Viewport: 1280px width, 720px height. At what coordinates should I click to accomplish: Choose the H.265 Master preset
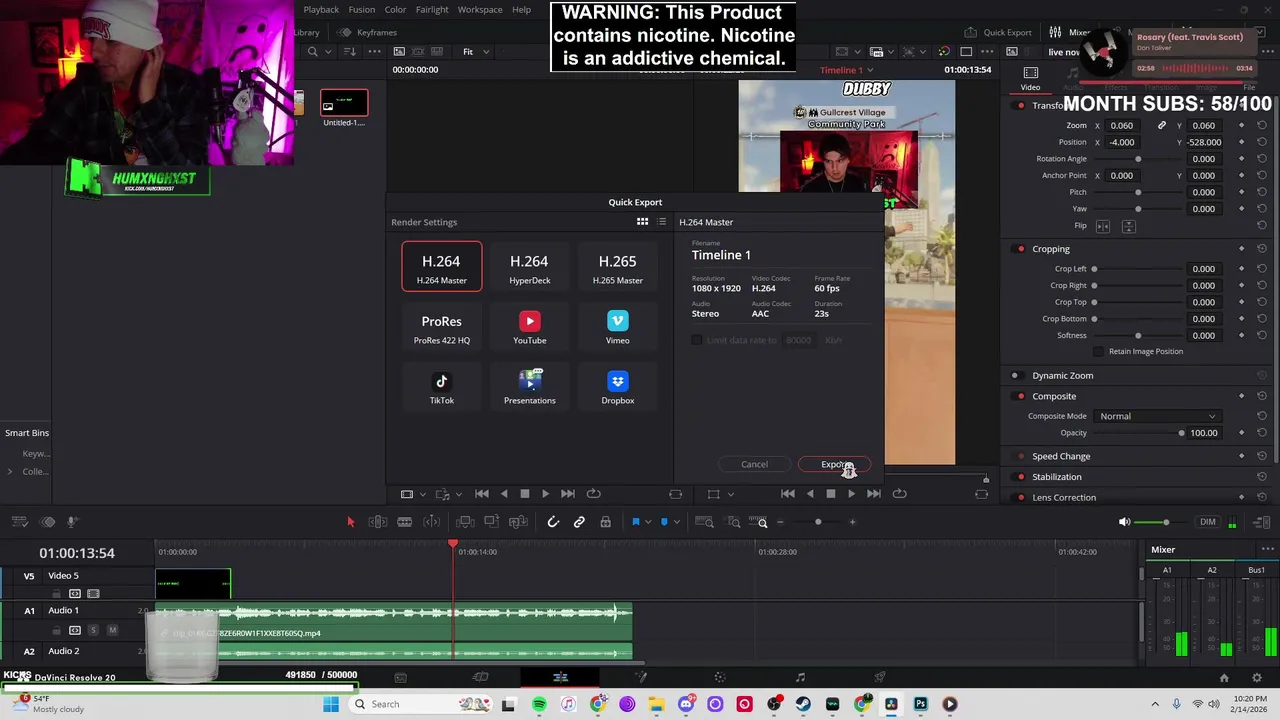click(617, 267)
